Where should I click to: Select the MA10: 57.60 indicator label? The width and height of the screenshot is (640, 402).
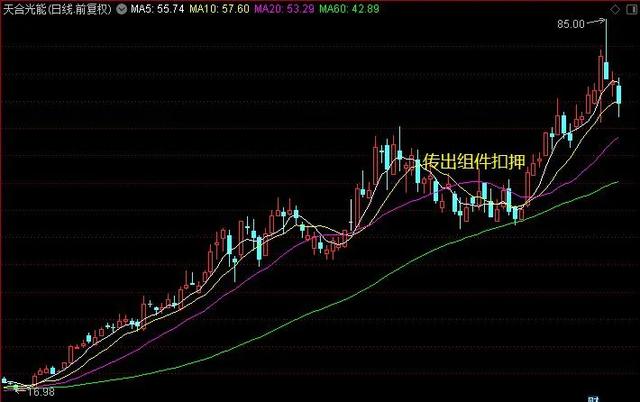[219, 9]
